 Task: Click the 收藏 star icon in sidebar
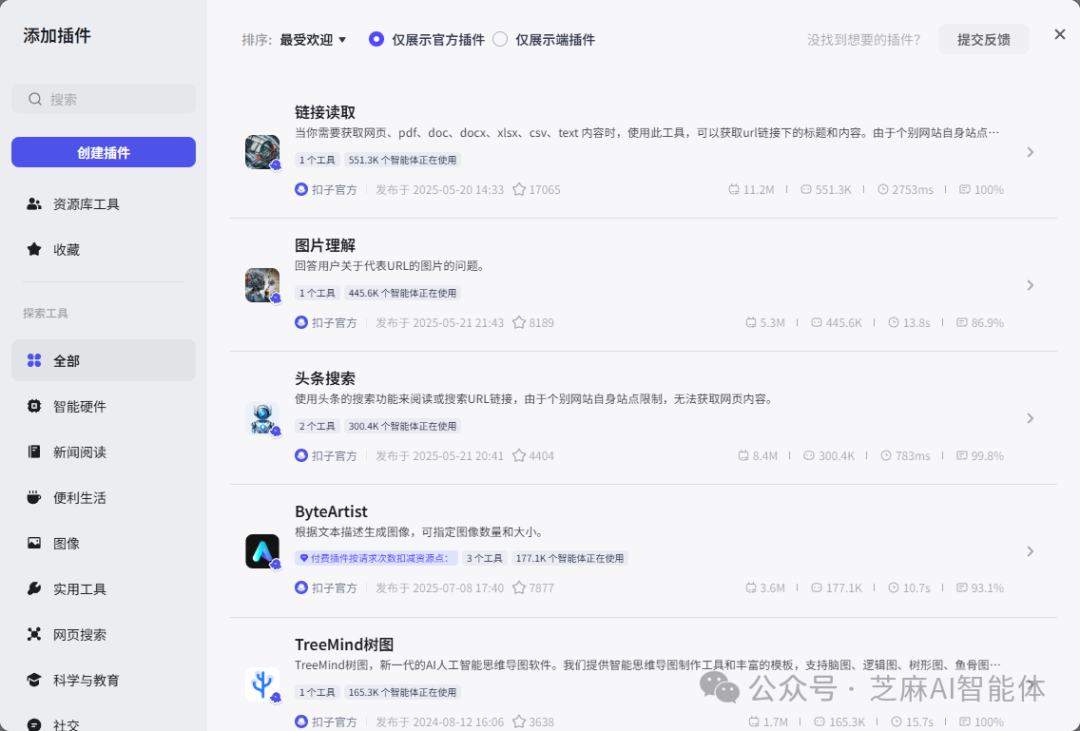(x=34, y=249)
